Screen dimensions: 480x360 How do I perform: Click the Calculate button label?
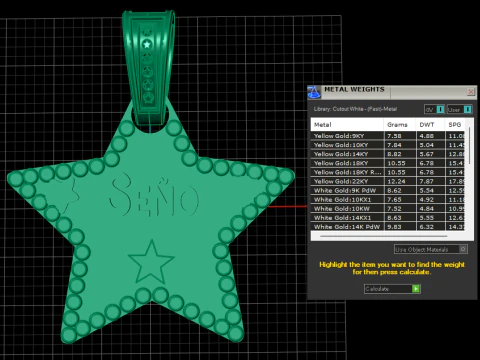click(x=377, y=289)
